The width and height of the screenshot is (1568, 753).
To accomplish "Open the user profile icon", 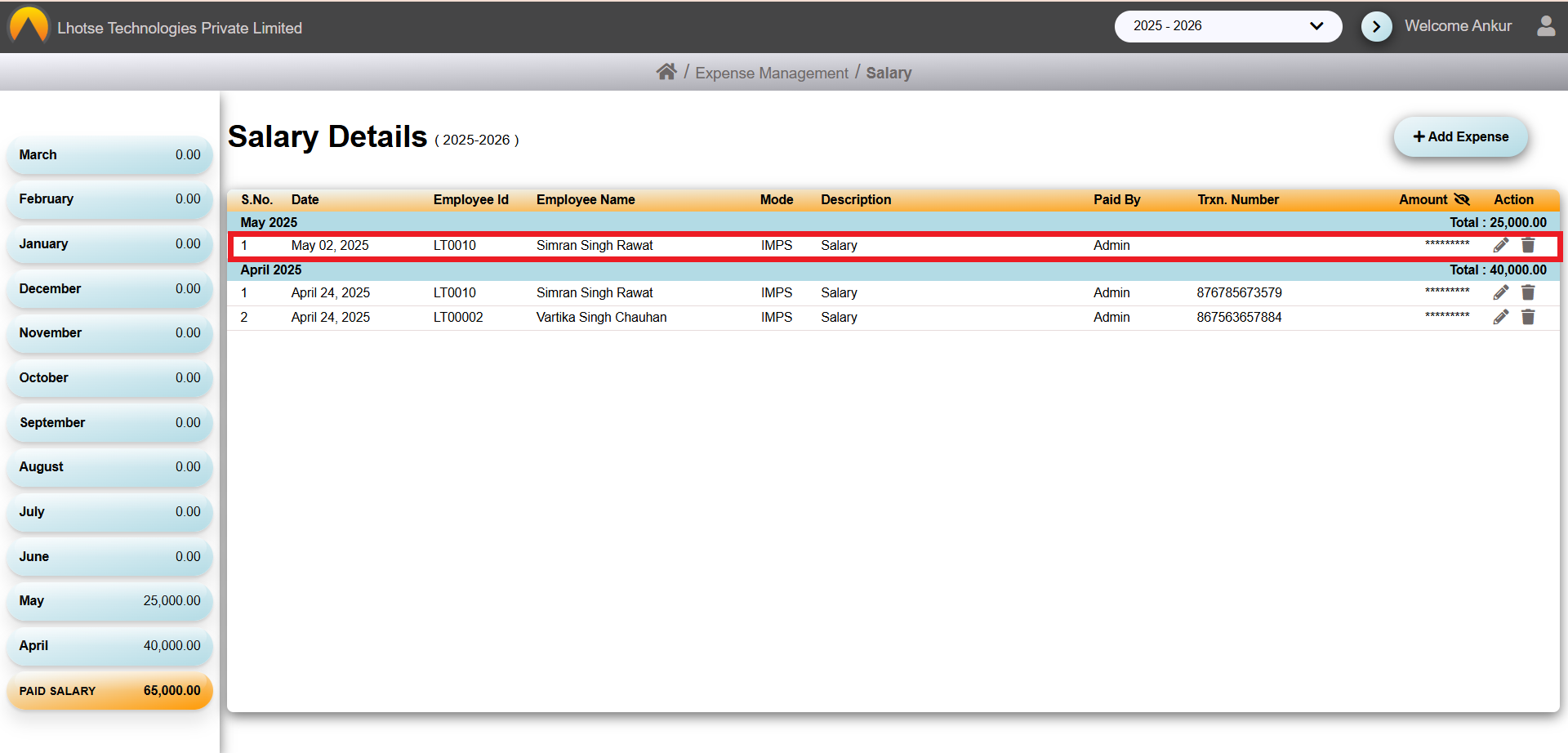I will (x=1546, y=26).
